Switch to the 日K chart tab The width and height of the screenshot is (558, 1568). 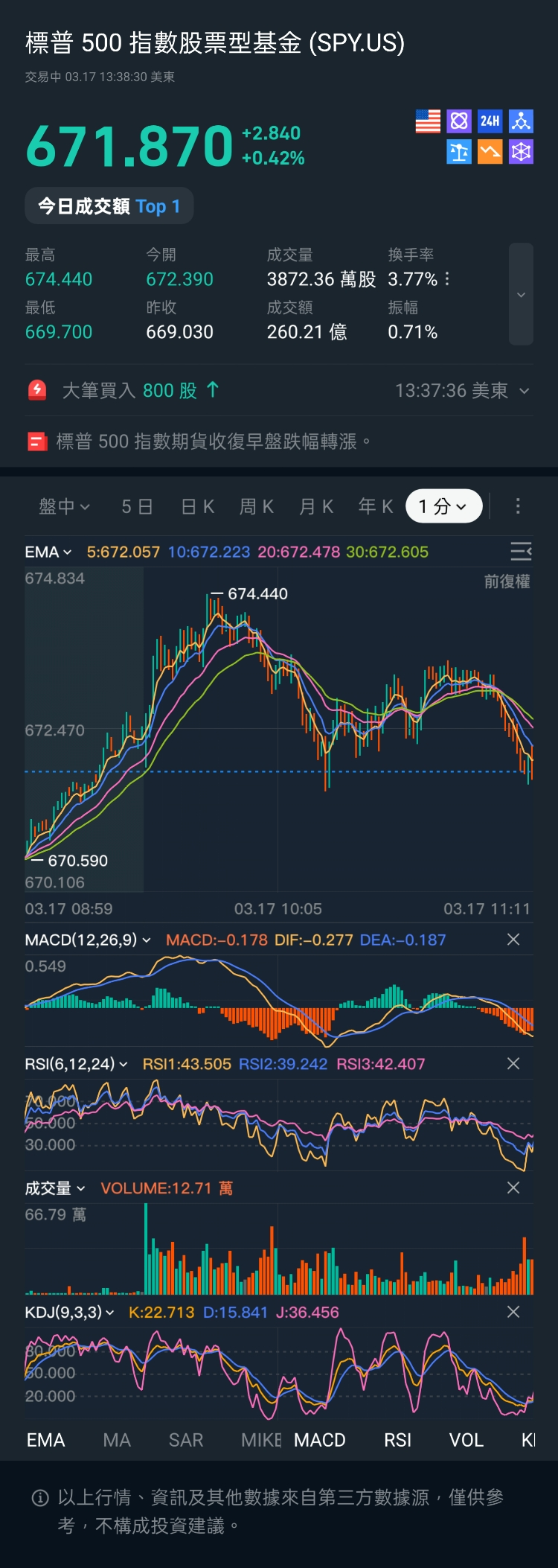point(198,507)
